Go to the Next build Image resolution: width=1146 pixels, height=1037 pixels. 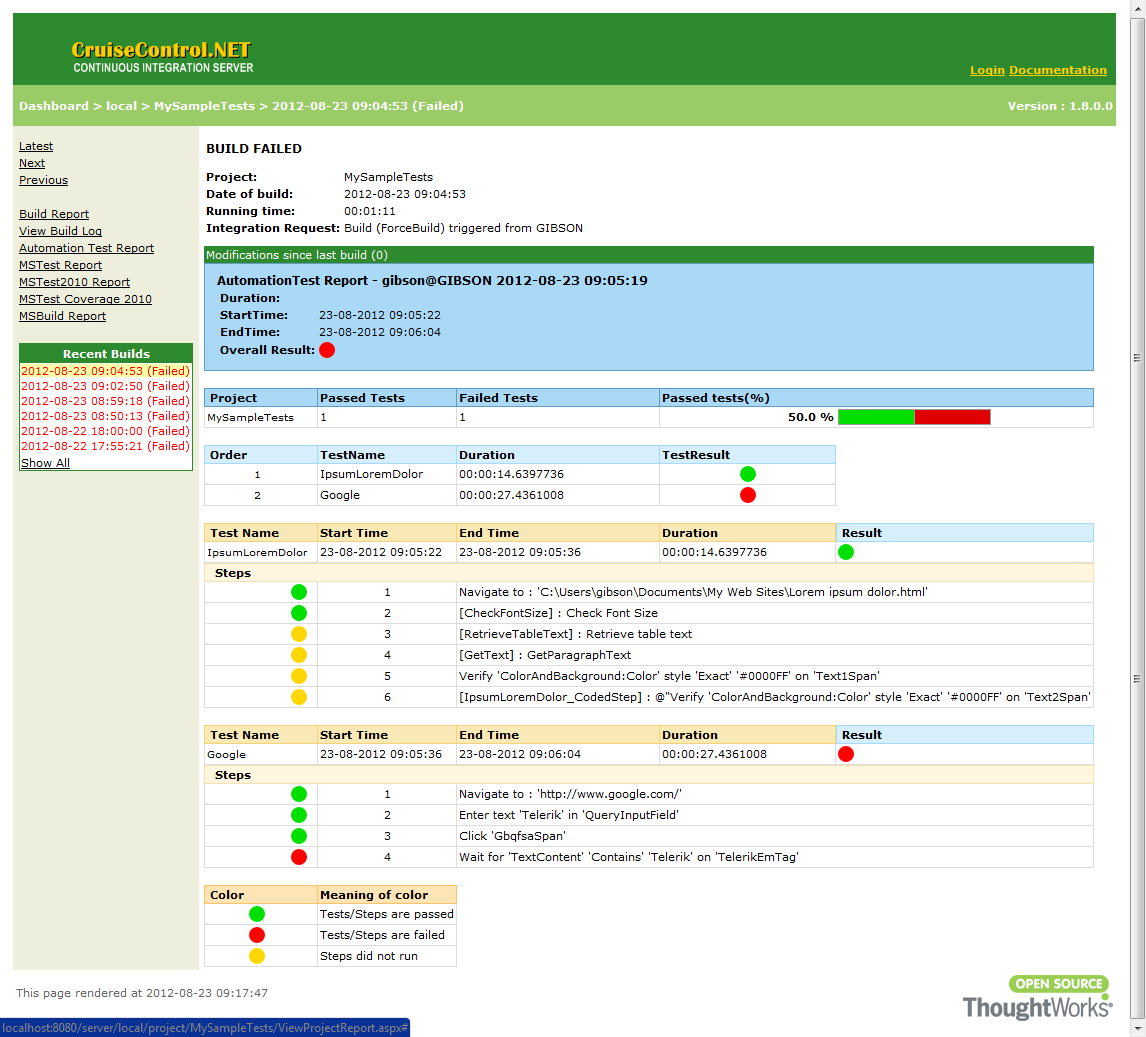(32, 163)
